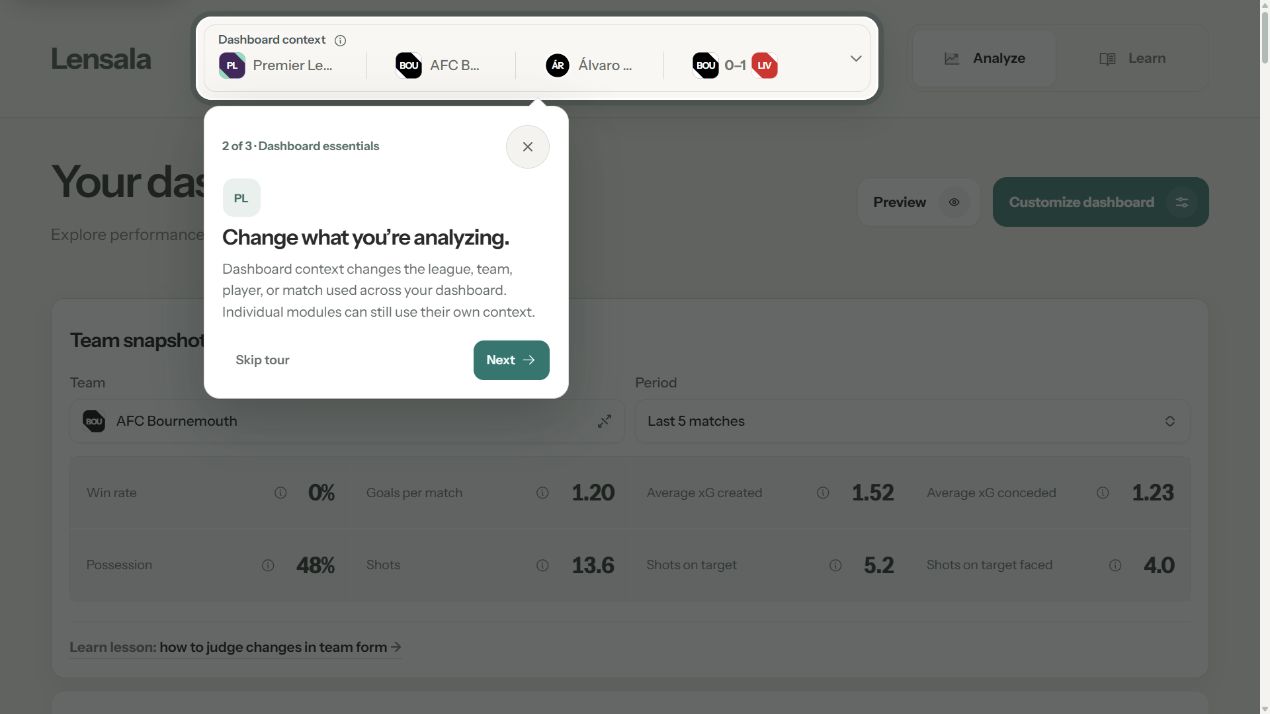Click the '2 of 3 · Dashboard essentials' label
Viewport: 1270px width, 714px height.
301,146
